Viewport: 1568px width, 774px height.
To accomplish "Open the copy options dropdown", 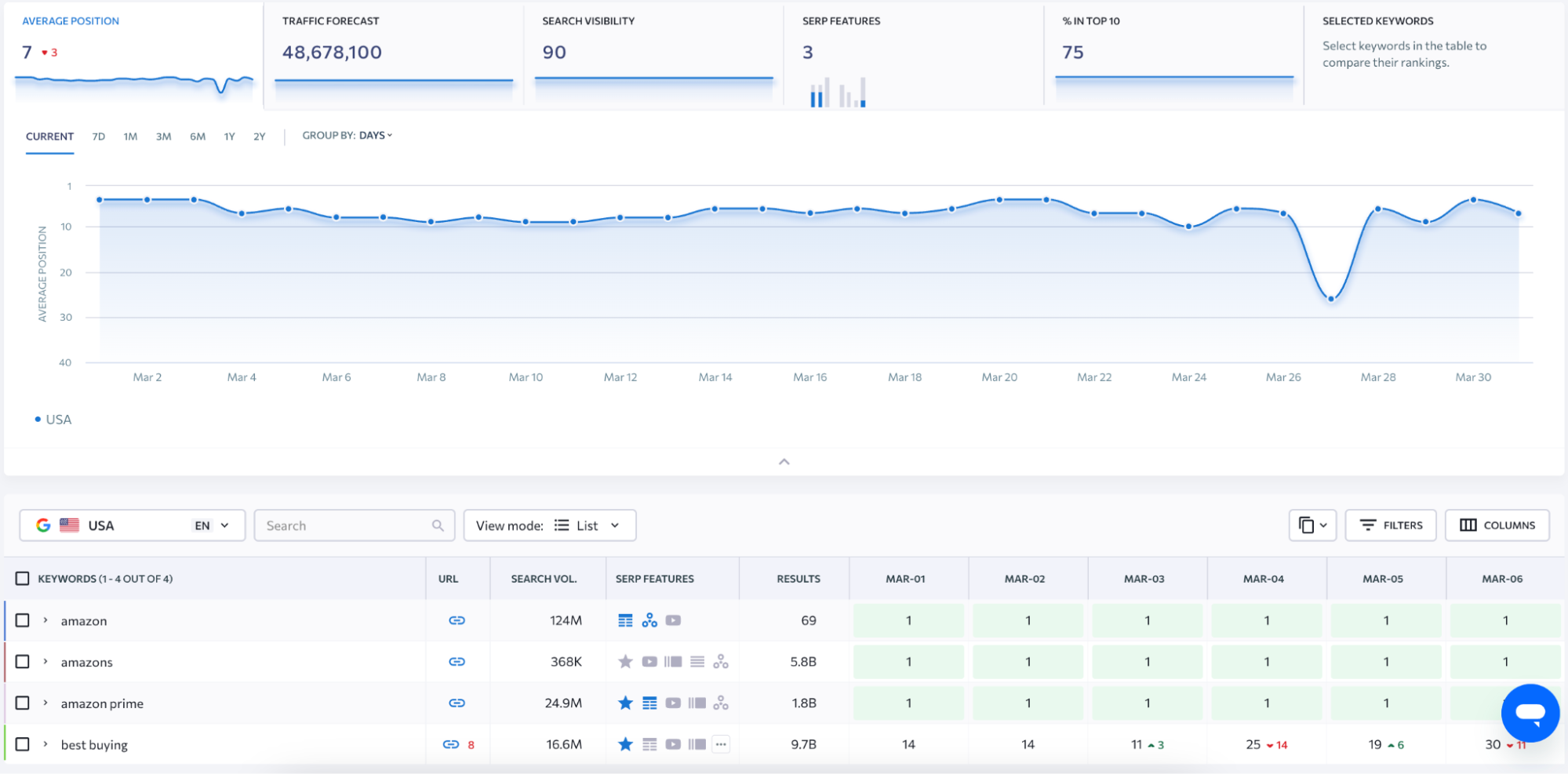I will (1312, 525).
